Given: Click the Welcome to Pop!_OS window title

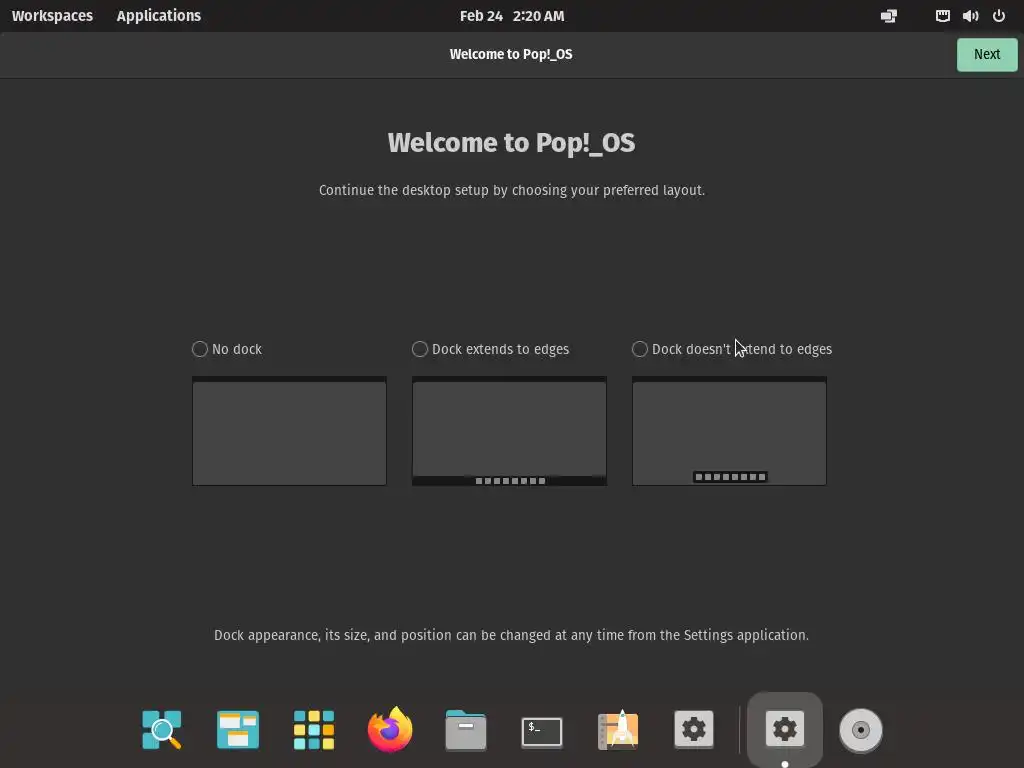Looking at the screenshot, I should [511, 54].
